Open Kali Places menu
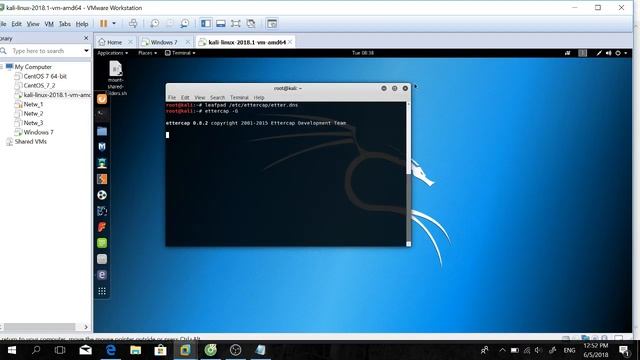Viewport: 640px width, 360px height. 147,53
